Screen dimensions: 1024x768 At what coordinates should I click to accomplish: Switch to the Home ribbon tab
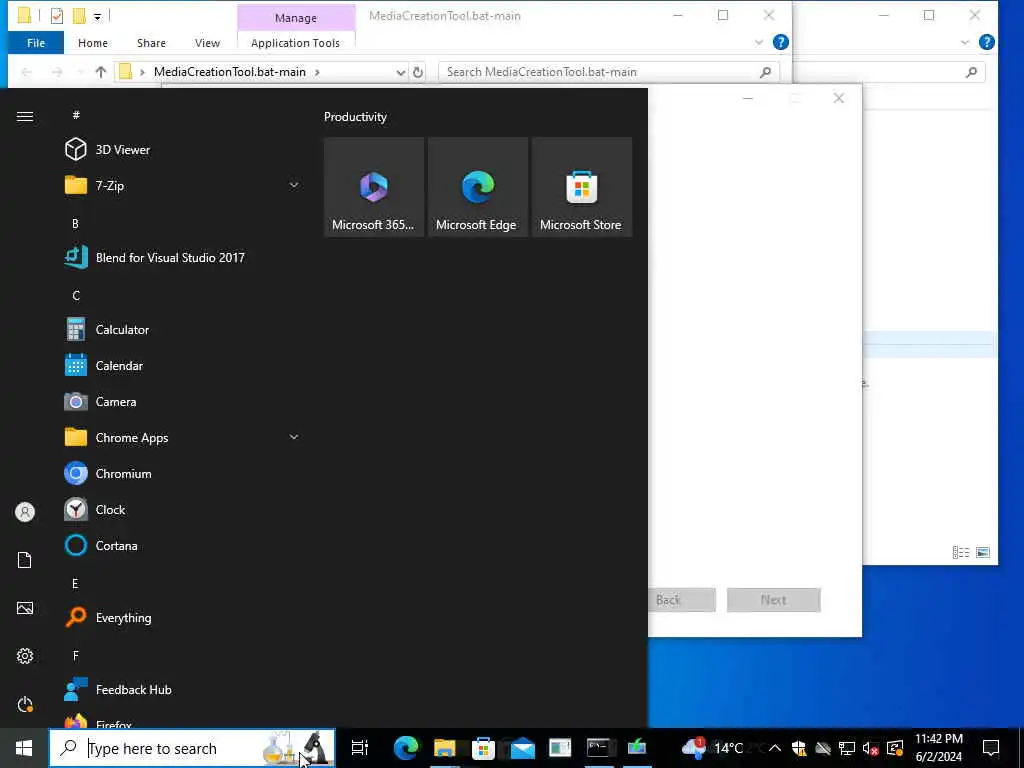(93, 42)
